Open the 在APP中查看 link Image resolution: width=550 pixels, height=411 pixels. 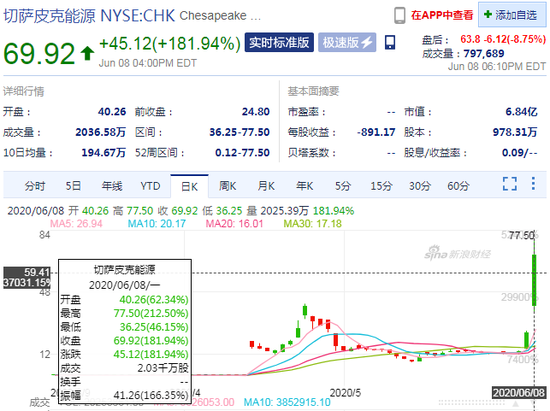[x=442, y=15]
